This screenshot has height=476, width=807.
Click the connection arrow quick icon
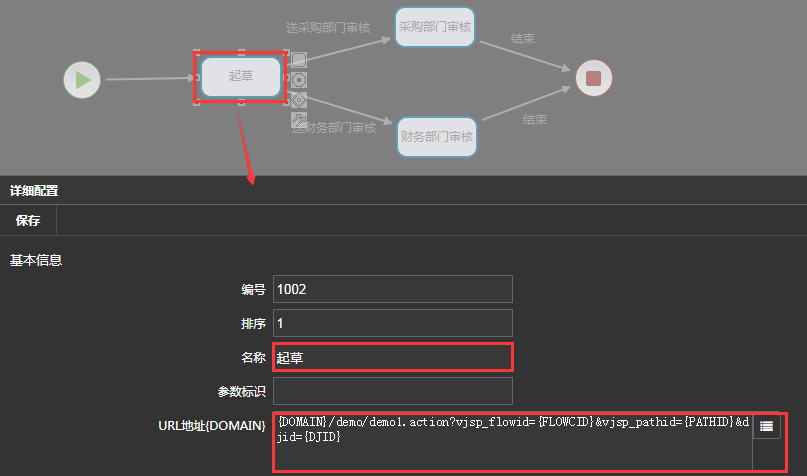click(x=299, y=119)
